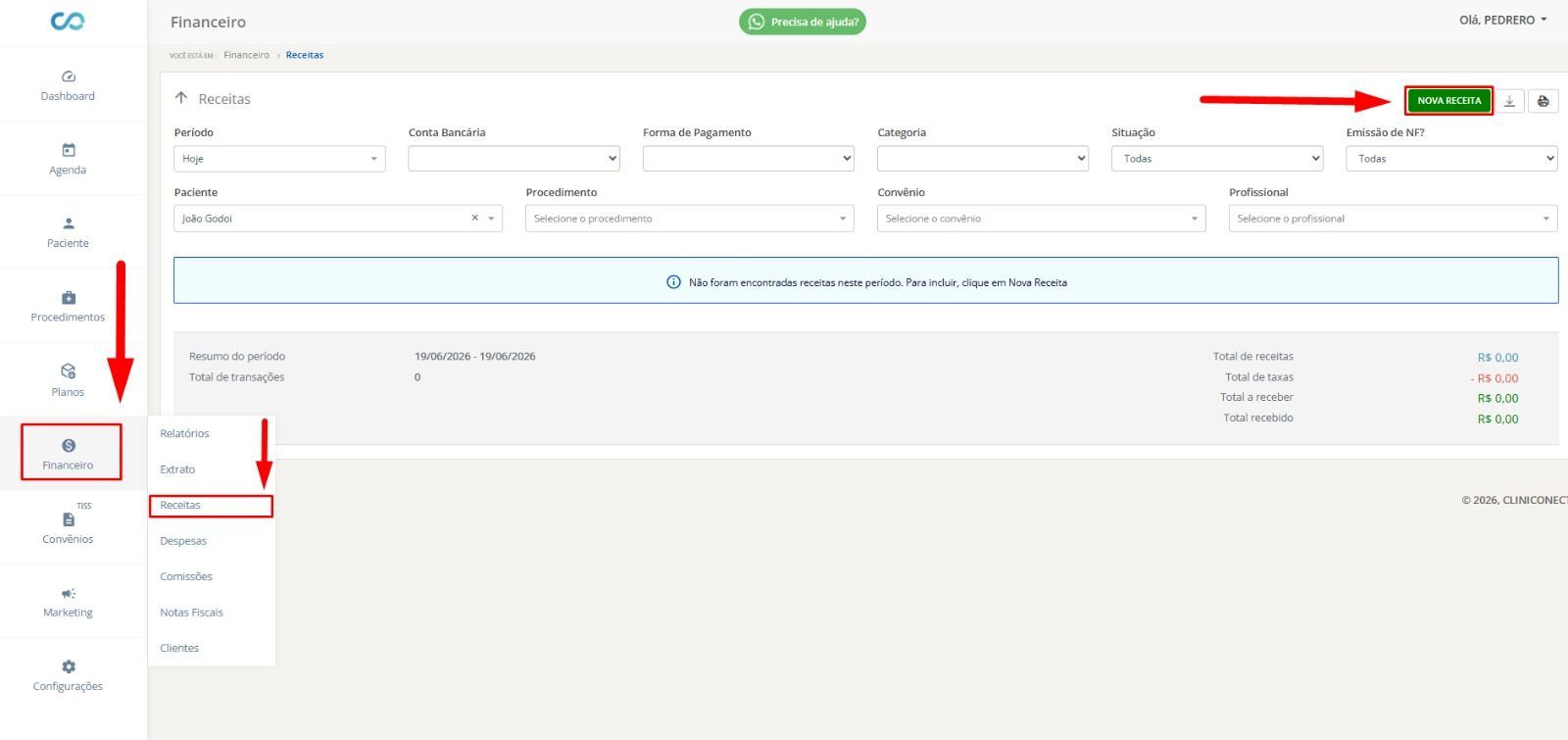Click the Cliniconect infinity logo
Screen dimensions: 1568x740
68,21
